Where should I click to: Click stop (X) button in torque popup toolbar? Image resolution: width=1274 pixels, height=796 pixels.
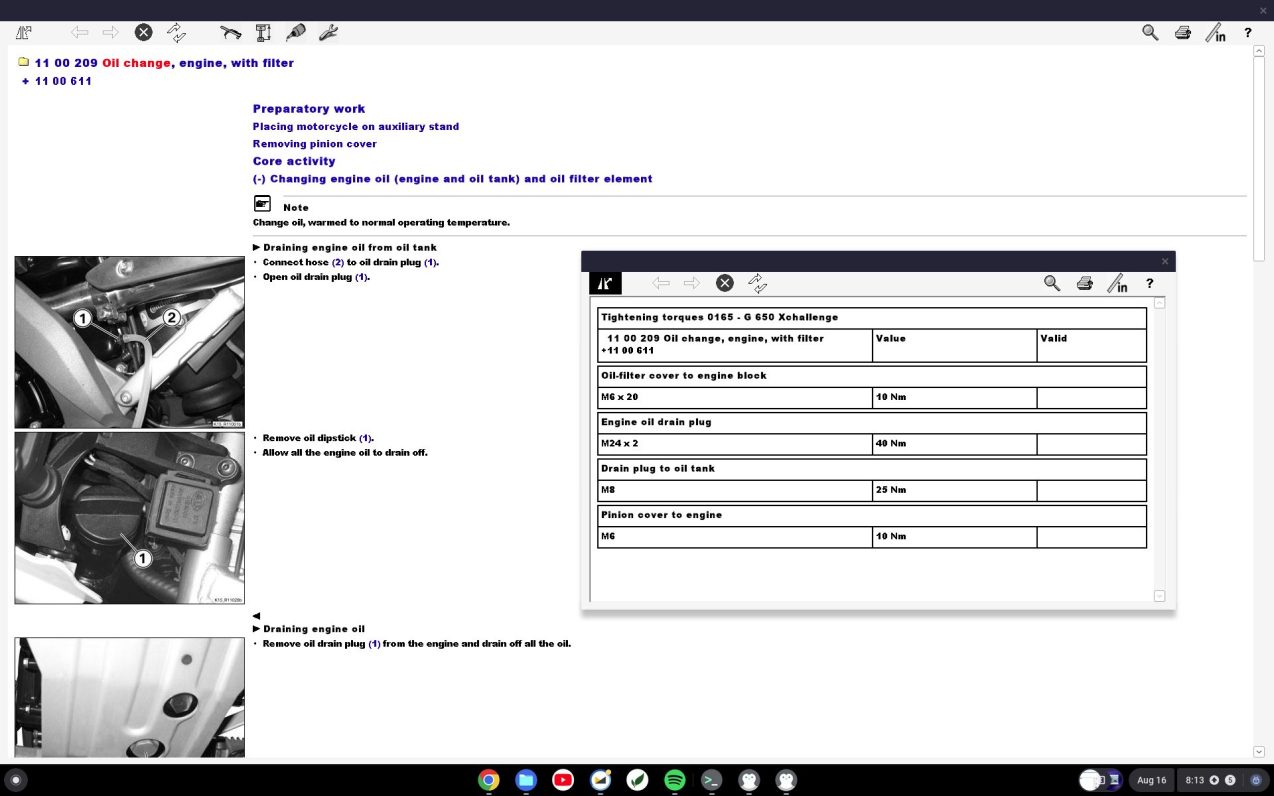click(x=725, y=283)
